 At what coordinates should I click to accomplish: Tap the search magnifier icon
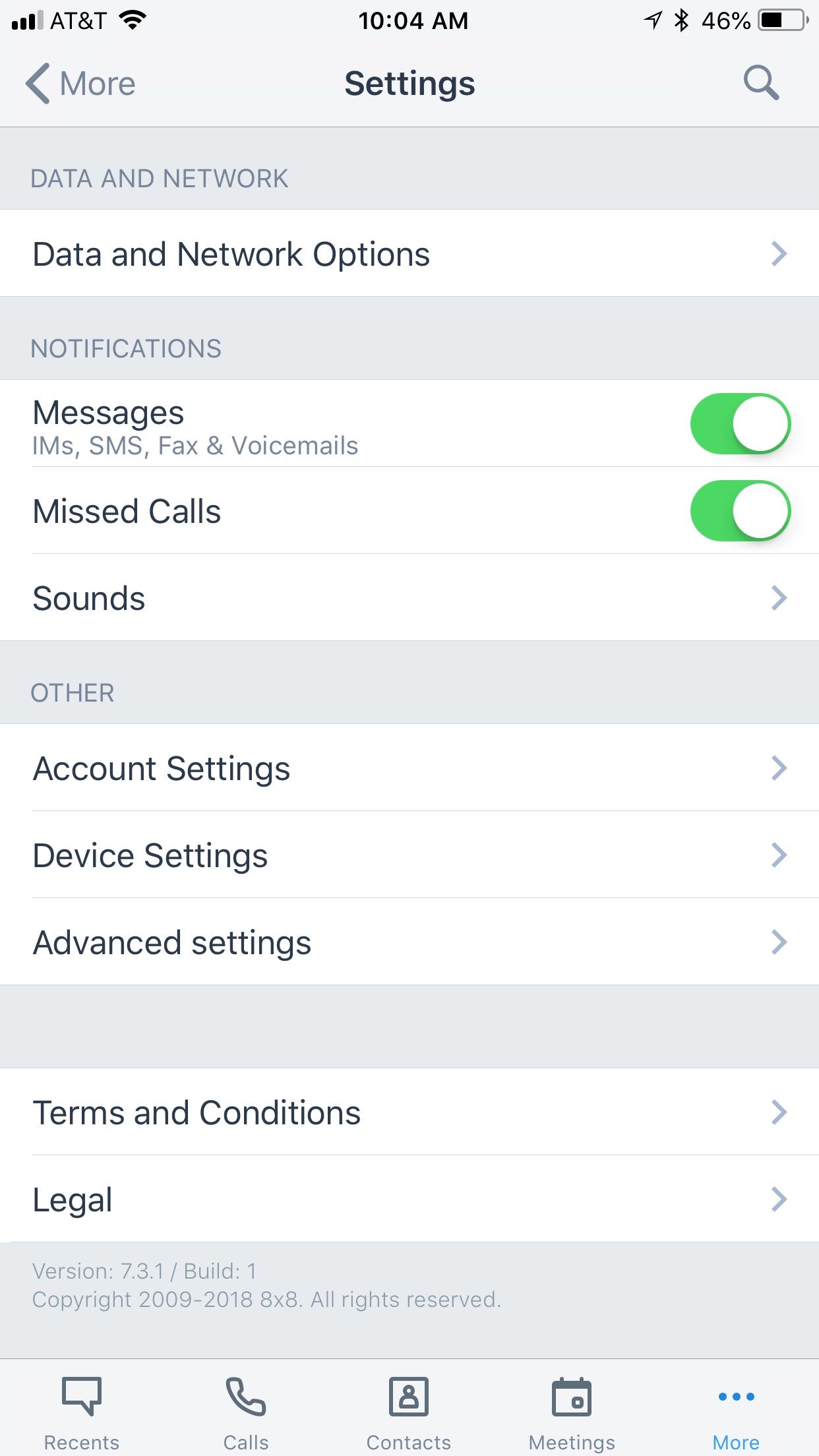click(x=761, y=83)
